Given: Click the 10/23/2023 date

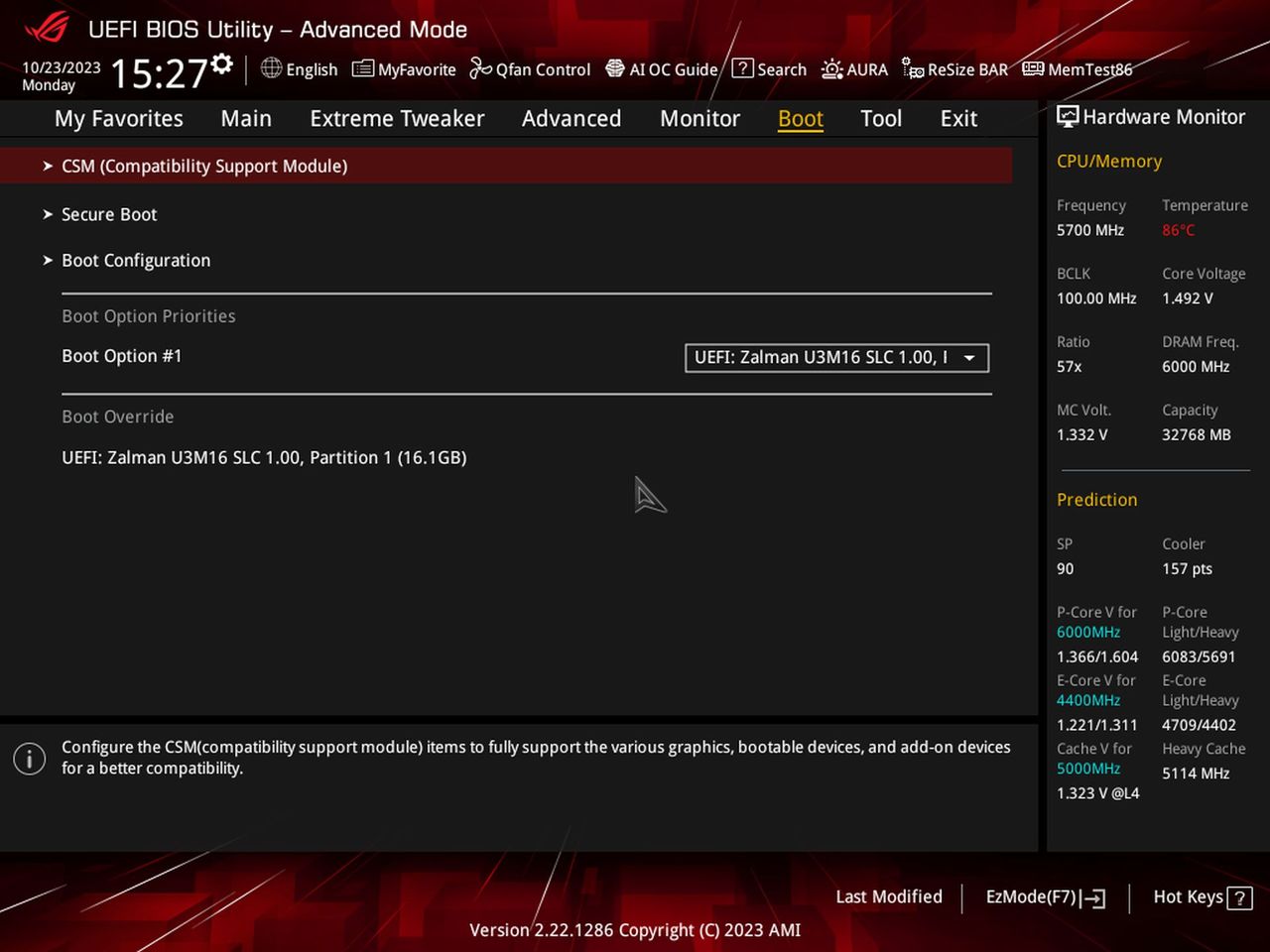Looking at the screenshot, I should point(62,67).
